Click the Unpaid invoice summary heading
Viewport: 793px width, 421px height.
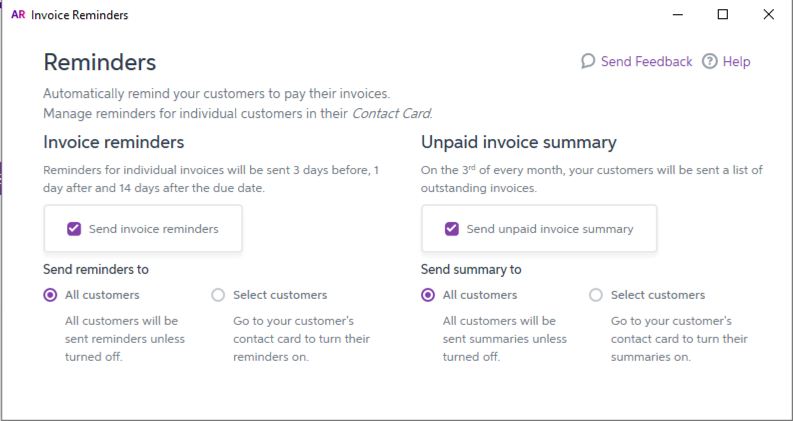coord(518,142)
